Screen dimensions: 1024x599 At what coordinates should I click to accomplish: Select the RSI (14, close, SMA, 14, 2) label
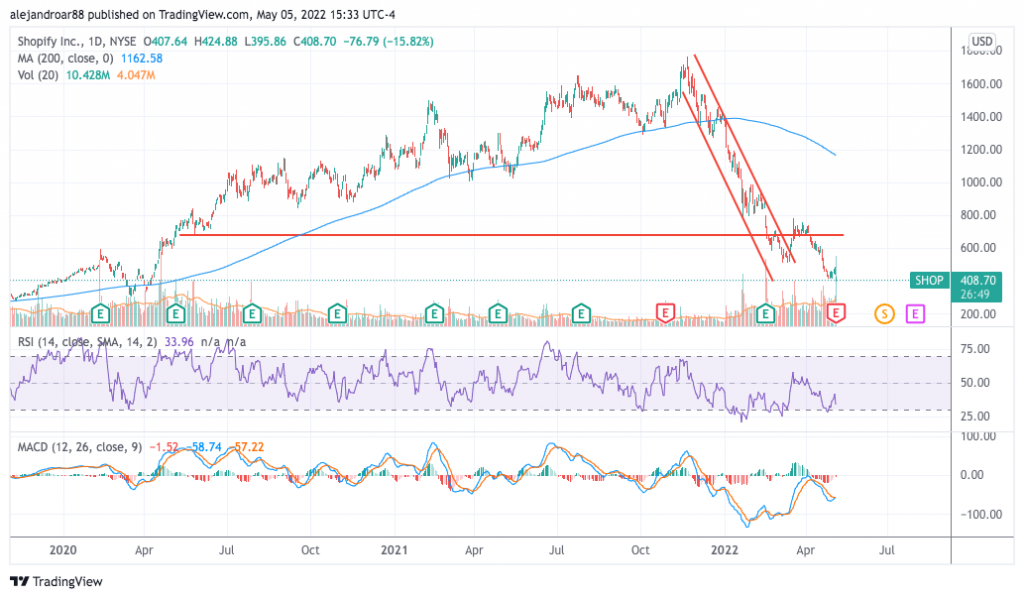pyautogui.click(x=88, y=342)
